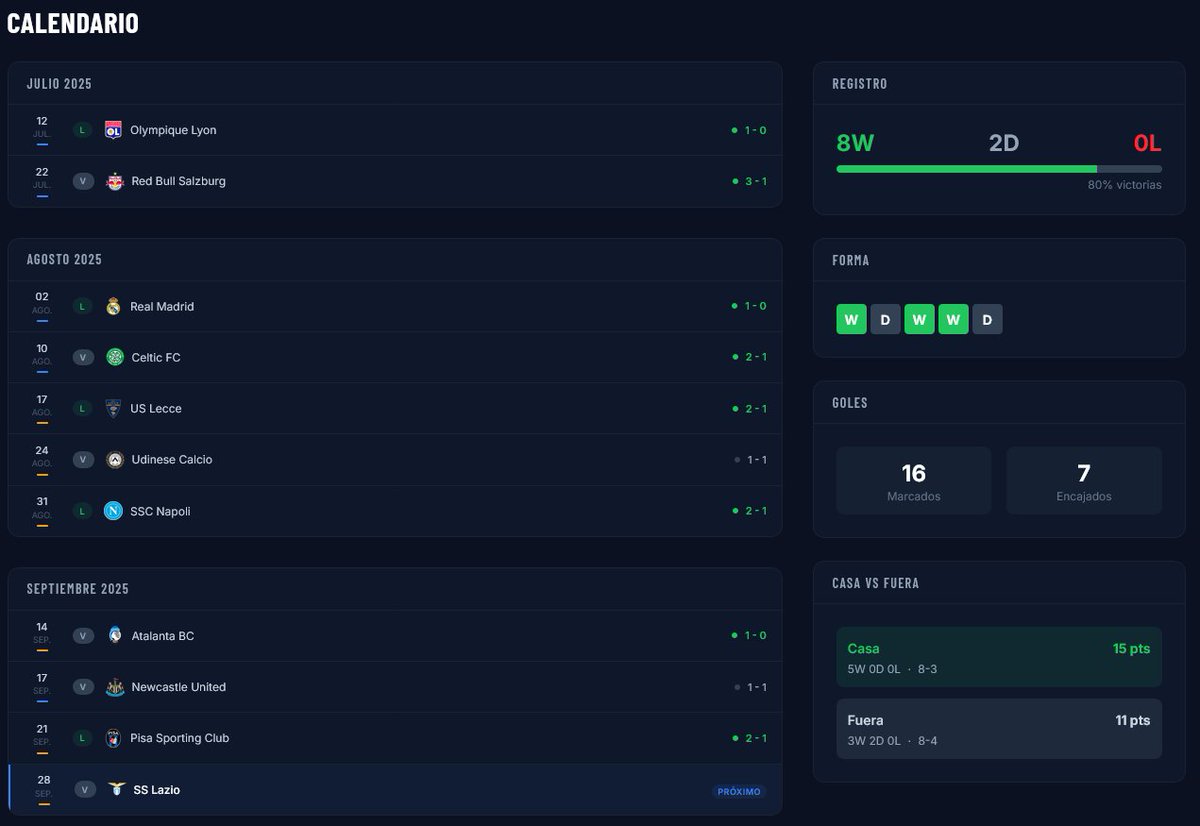
Task: Click the 1 - 0 score for Atalanta BC
Action: point(755,635)
